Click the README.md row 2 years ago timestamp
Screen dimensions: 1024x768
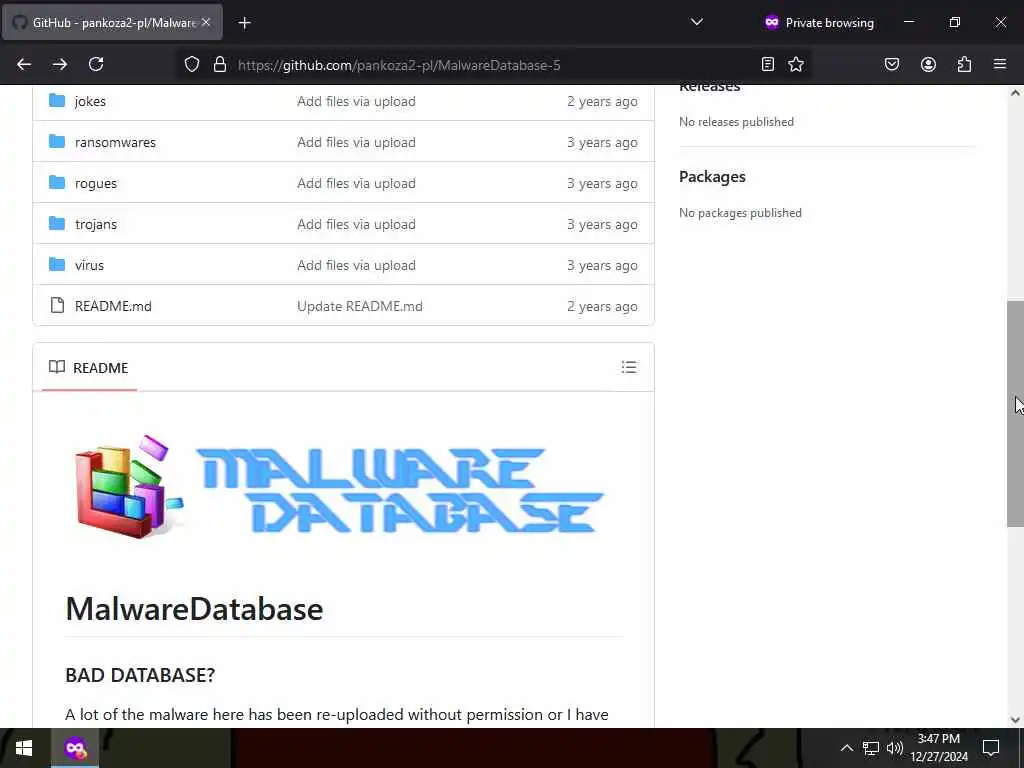click(602, 306)
